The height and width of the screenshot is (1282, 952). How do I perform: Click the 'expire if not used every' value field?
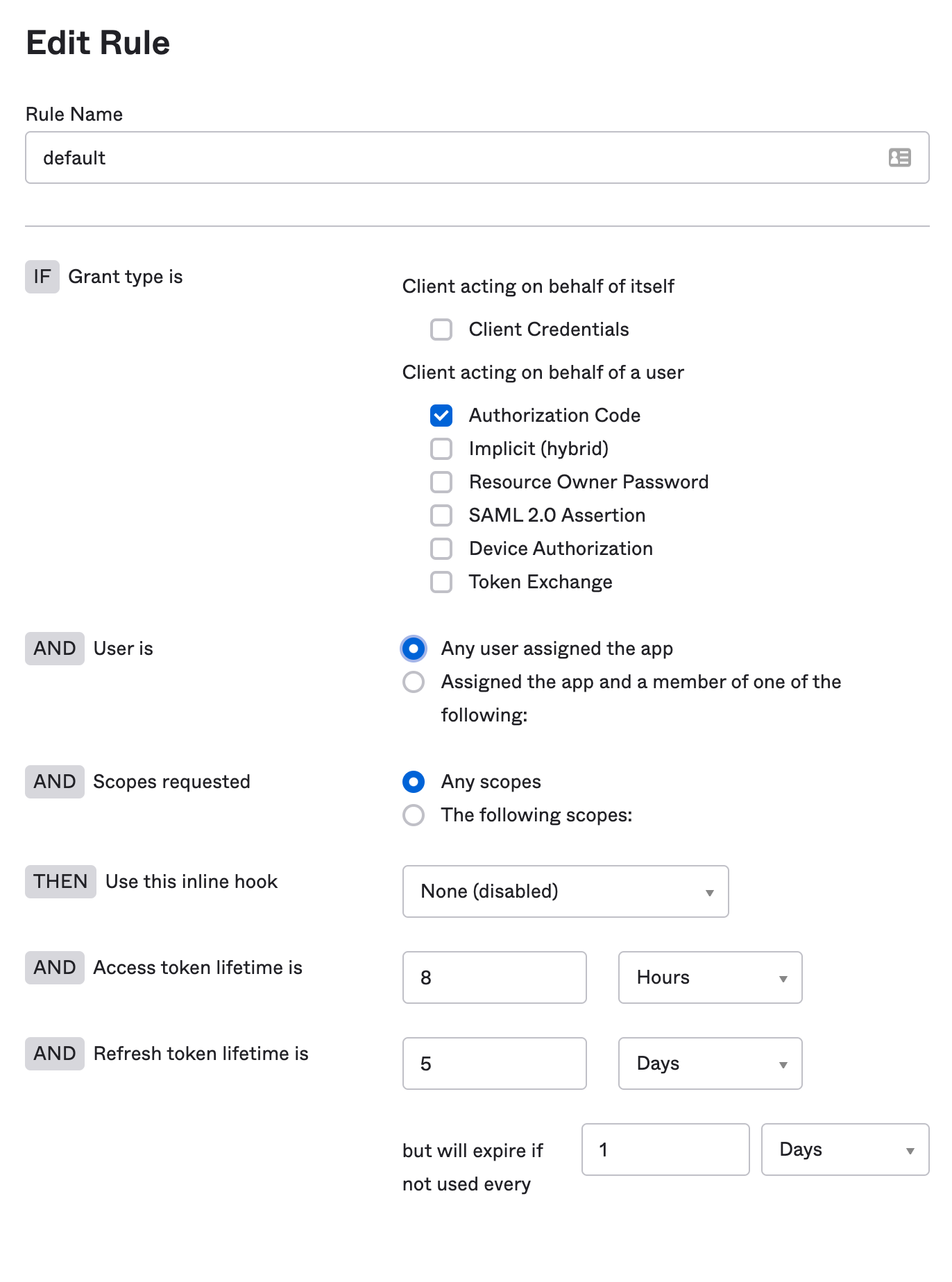click(665, 1149)
